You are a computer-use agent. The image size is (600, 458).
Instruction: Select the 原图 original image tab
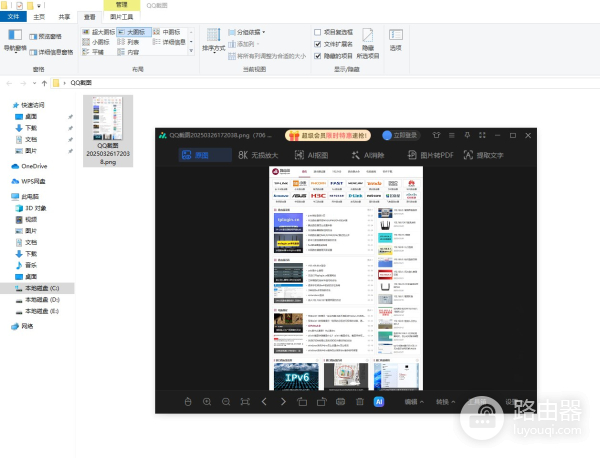(205, 155)
